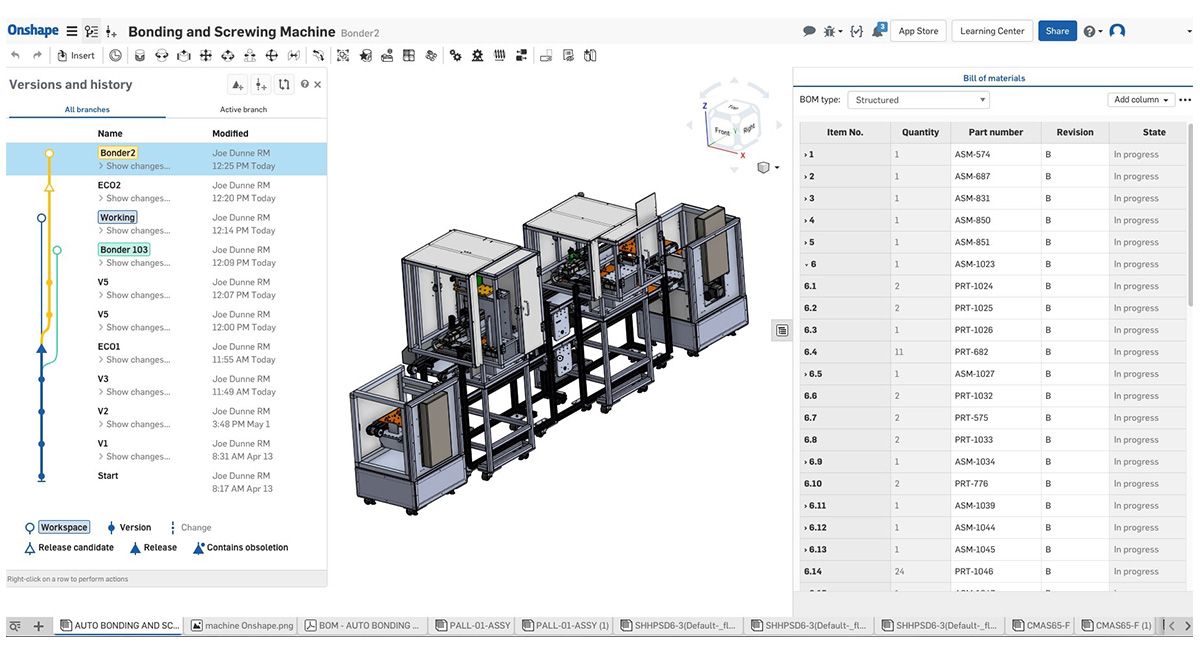Image resolution: width=1200 pixels, height=650 pixels.
Task: Open the user account avatar menu
Action: (1117, 31)
